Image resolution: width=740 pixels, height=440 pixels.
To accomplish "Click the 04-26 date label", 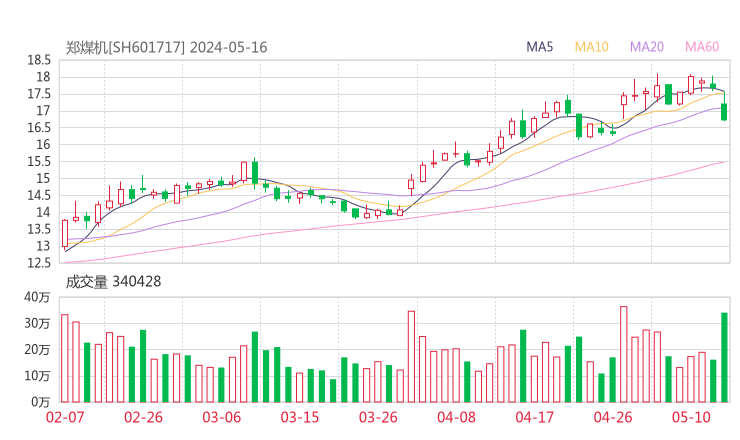I will 613,417.
